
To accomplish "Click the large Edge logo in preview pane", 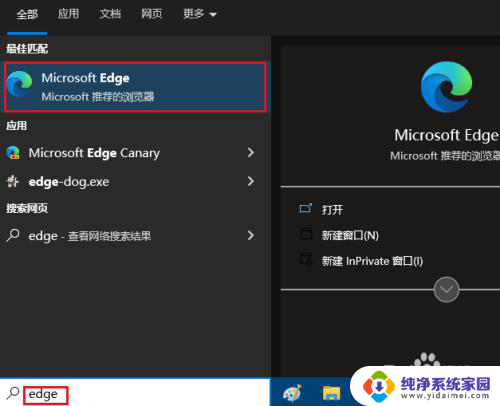I will (x=446, y=87).
